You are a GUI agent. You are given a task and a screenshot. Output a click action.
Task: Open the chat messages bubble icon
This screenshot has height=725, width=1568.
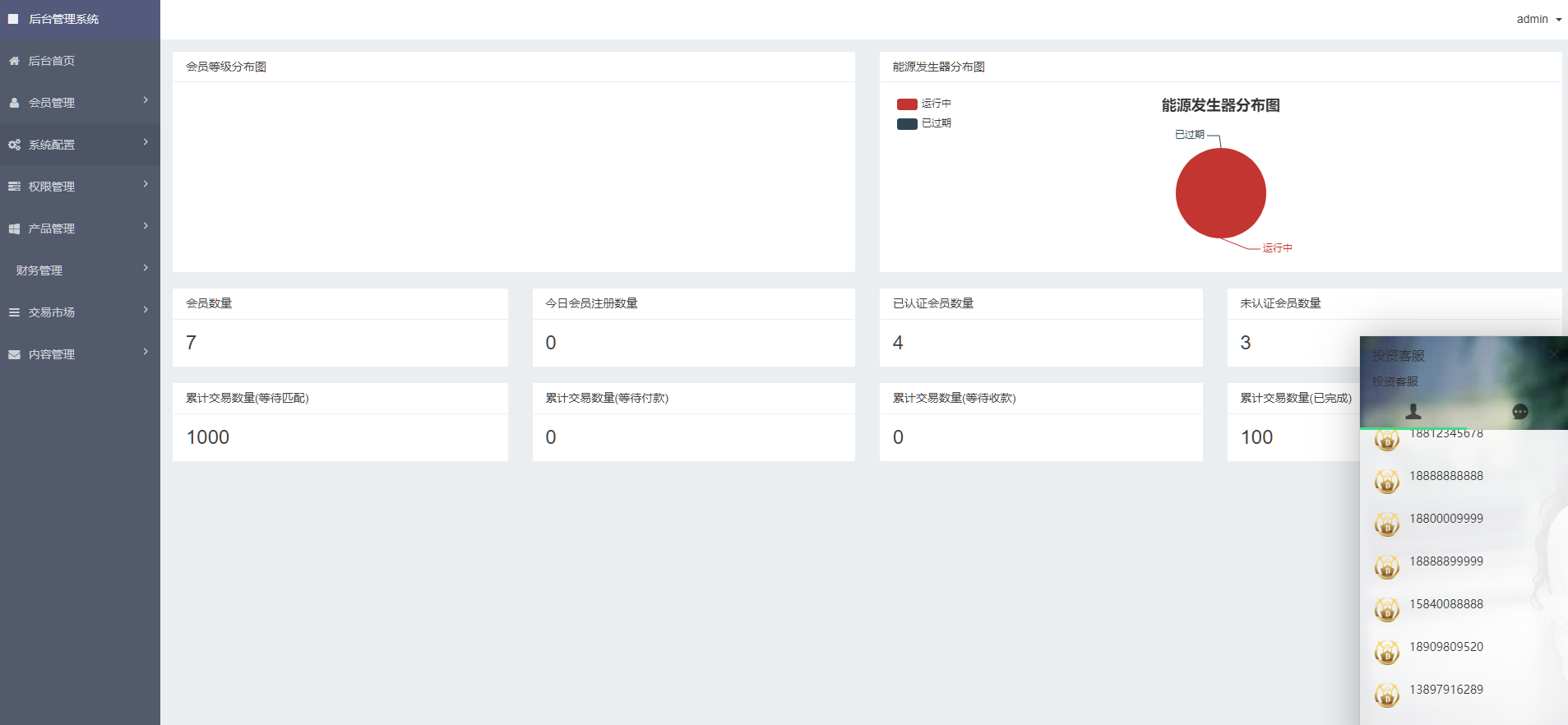click(1519, 411)
